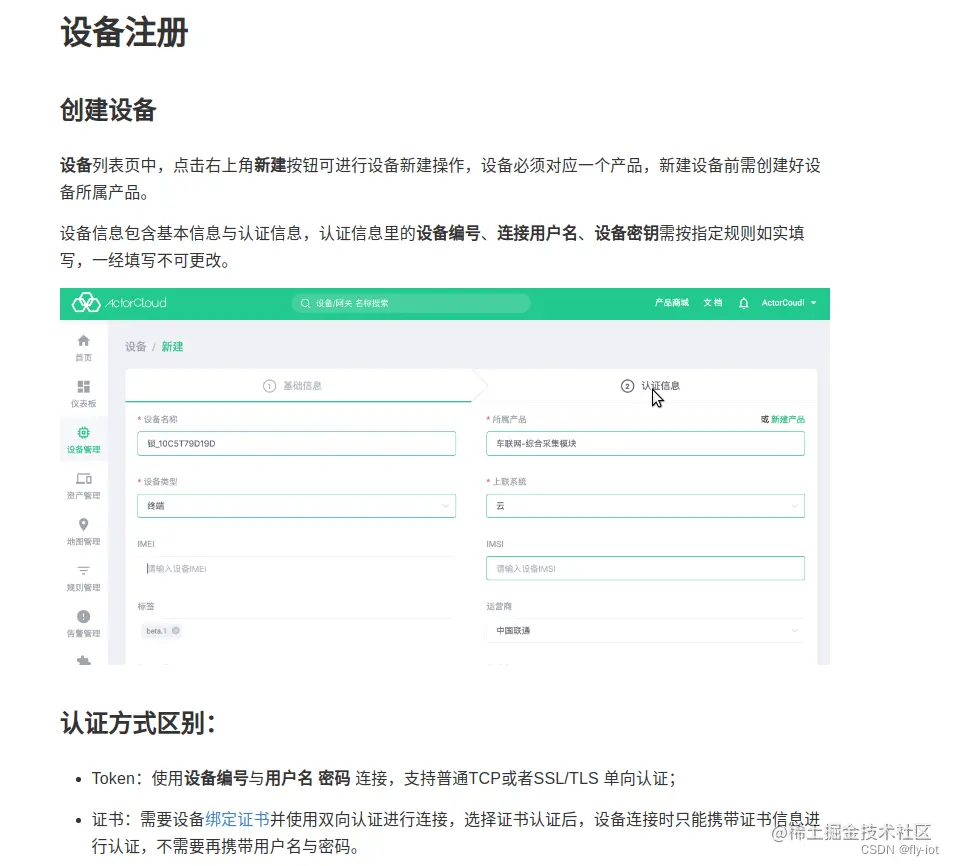Viewport: 955px width, 866px height.
Task: Click the search magnifier in search bar
Action: coord(305,303)
